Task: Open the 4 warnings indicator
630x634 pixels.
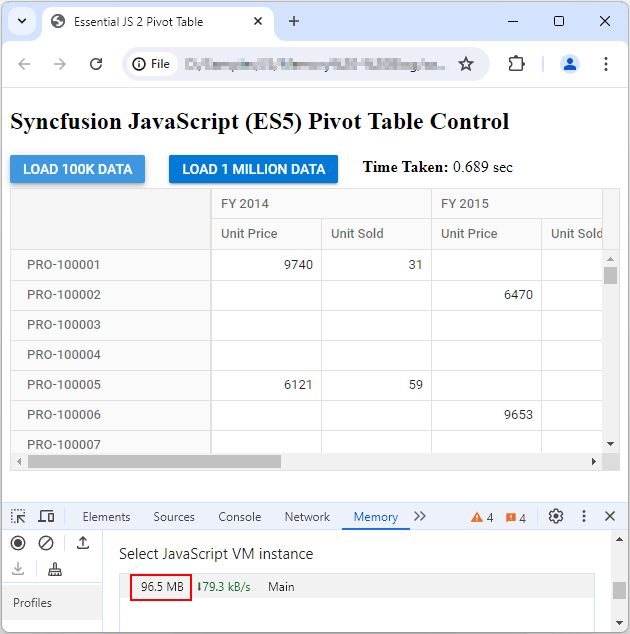Action: 482,517
